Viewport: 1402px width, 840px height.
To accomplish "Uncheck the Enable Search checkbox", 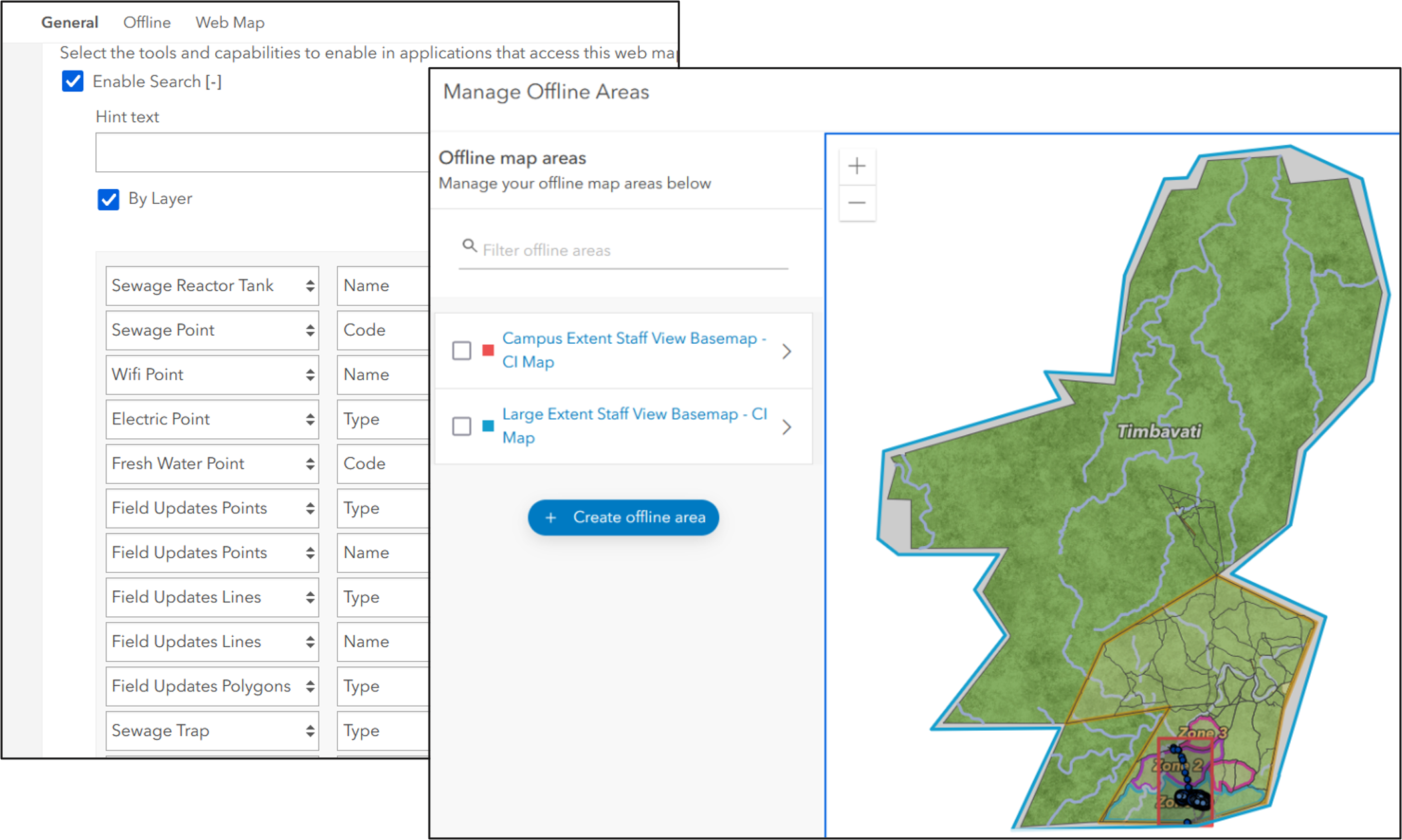I will [x=73, y=81].
